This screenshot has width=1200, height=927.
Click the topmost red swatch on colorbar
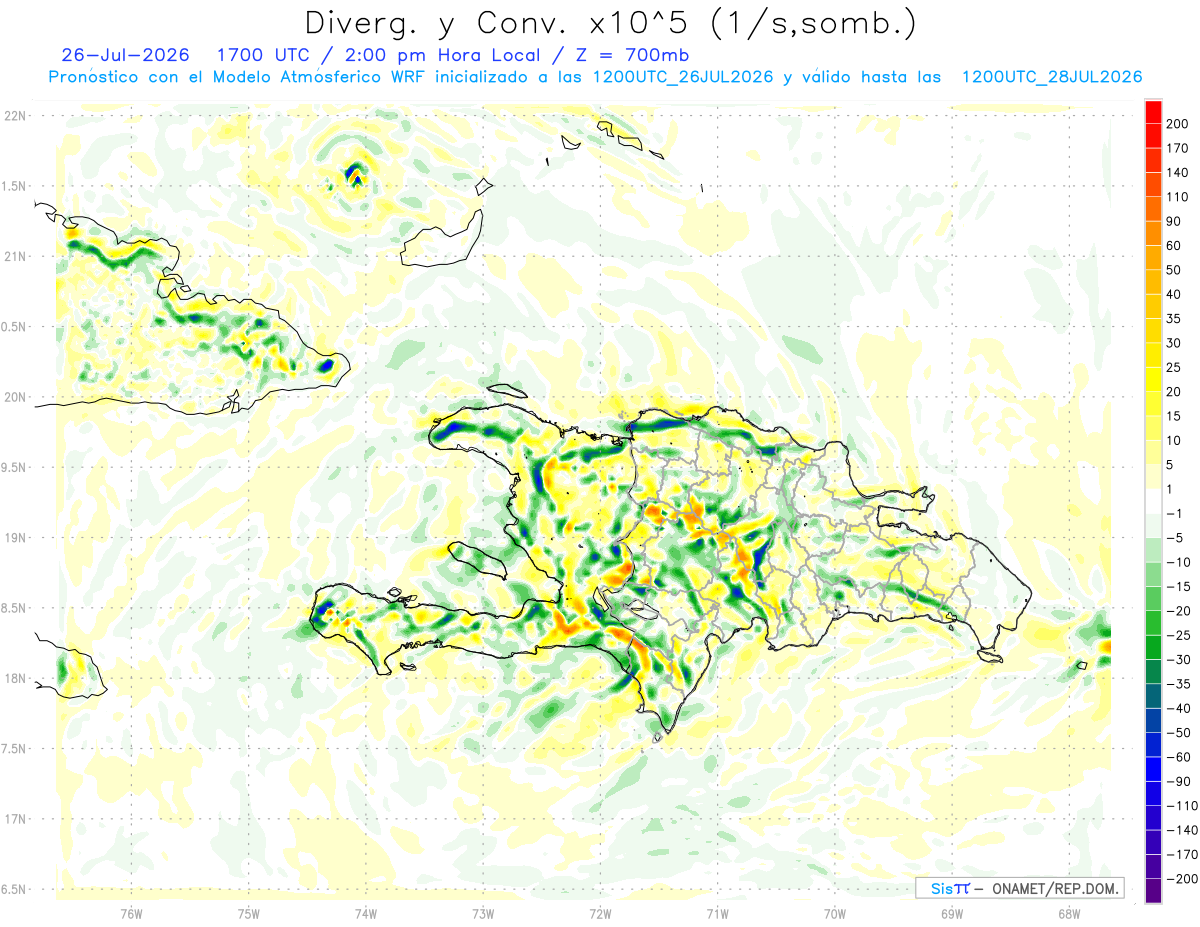point(1153,112)
